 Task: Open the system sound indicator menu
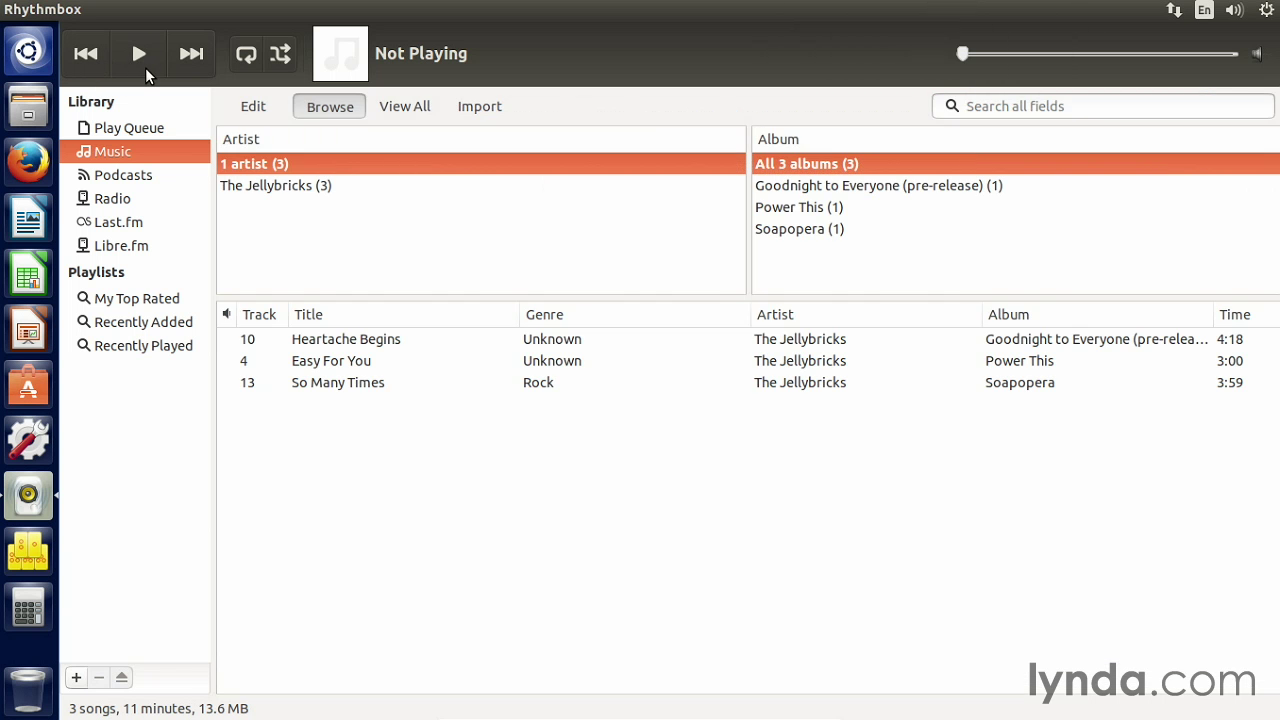(x=1234, y=10)
